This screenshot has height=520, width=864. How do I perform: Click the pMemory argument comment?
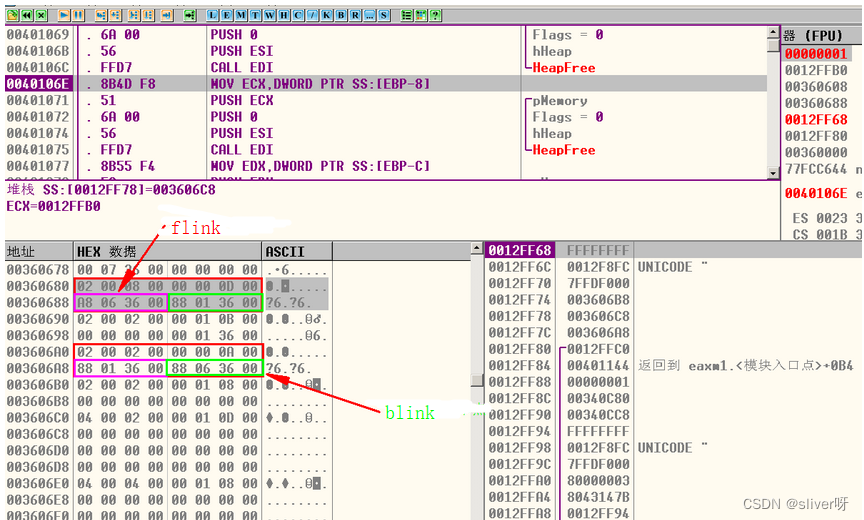560,101
